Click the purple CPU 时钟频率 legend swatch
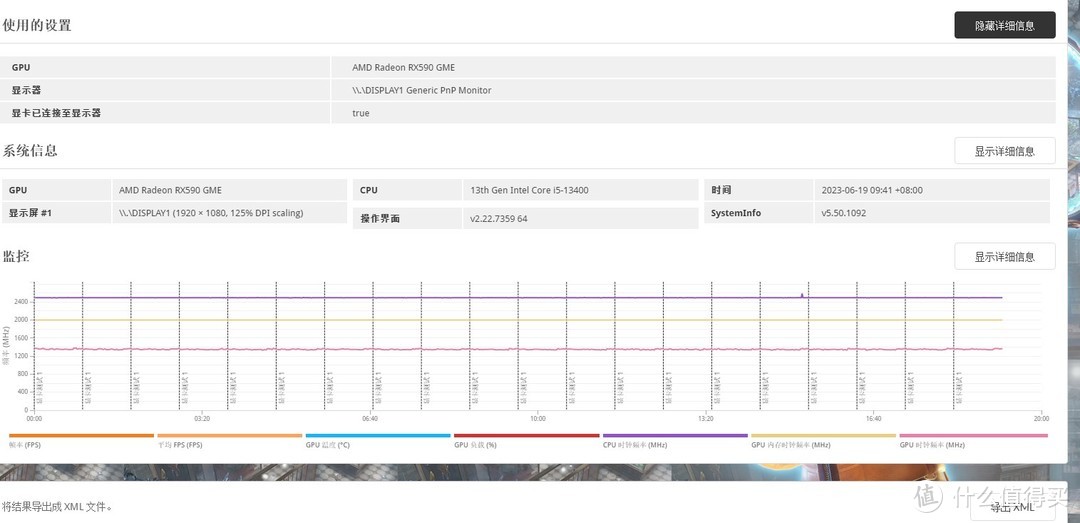 pyautogui.click(x=675, y=436)
